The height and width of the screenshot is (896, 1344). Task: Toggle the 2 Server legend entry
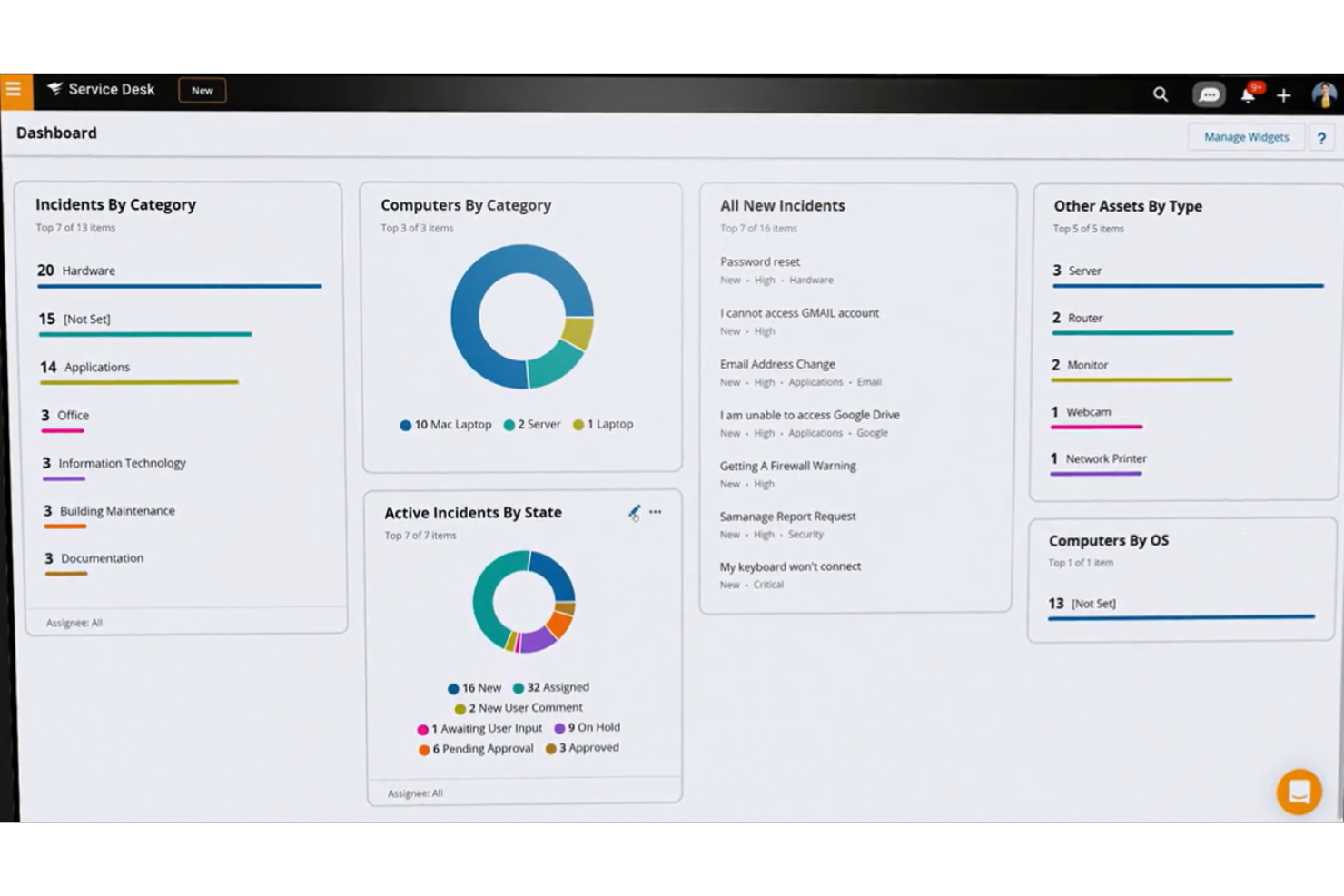(x=532, y=424)
